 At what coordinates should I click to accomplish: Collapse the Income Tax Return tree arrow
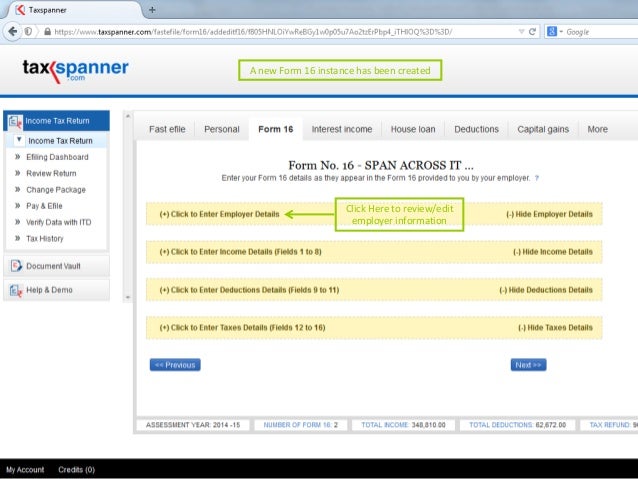pos(19,140)
